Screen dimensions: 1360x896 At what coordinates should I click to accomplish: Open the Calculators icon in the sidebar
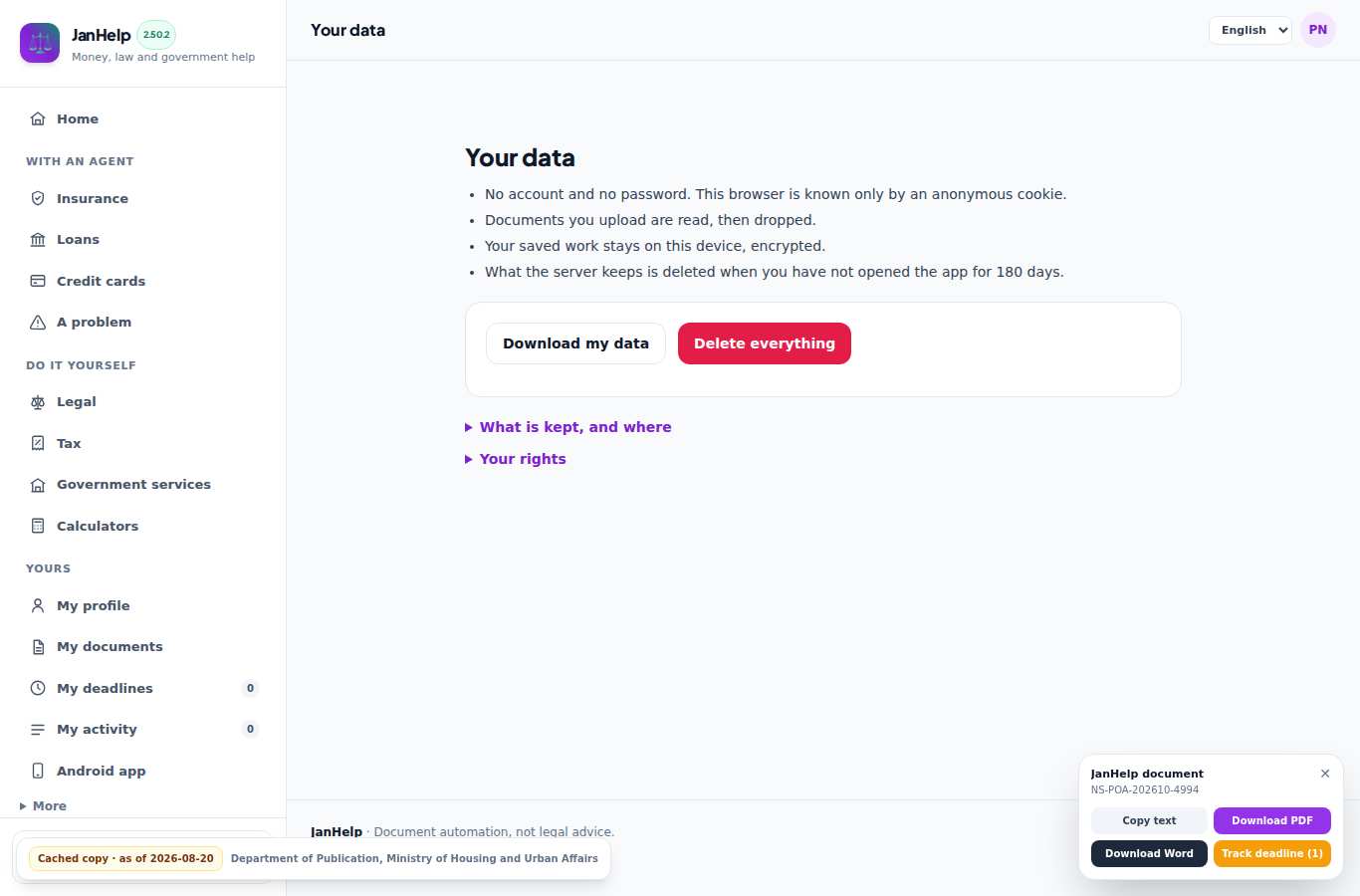click(x=38, y=526)
